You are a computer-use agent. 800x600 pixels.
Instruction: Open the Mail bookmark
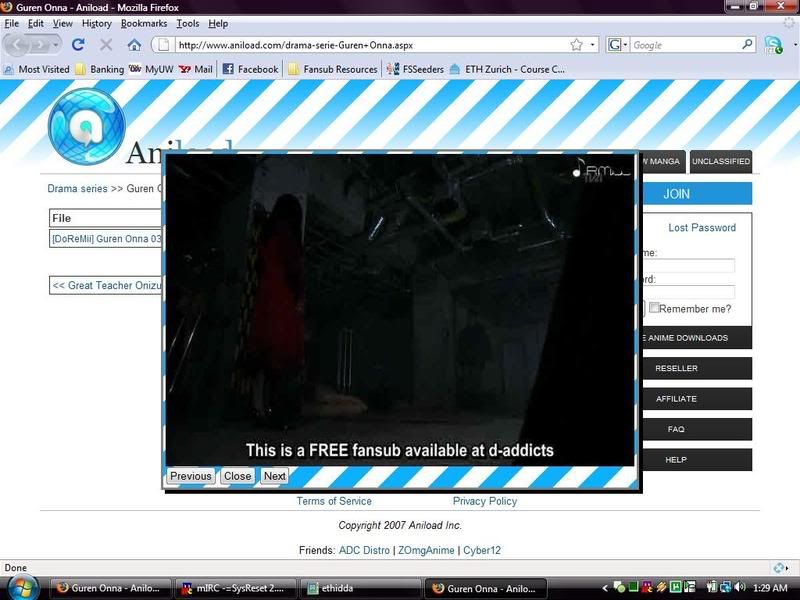[195, 69]
